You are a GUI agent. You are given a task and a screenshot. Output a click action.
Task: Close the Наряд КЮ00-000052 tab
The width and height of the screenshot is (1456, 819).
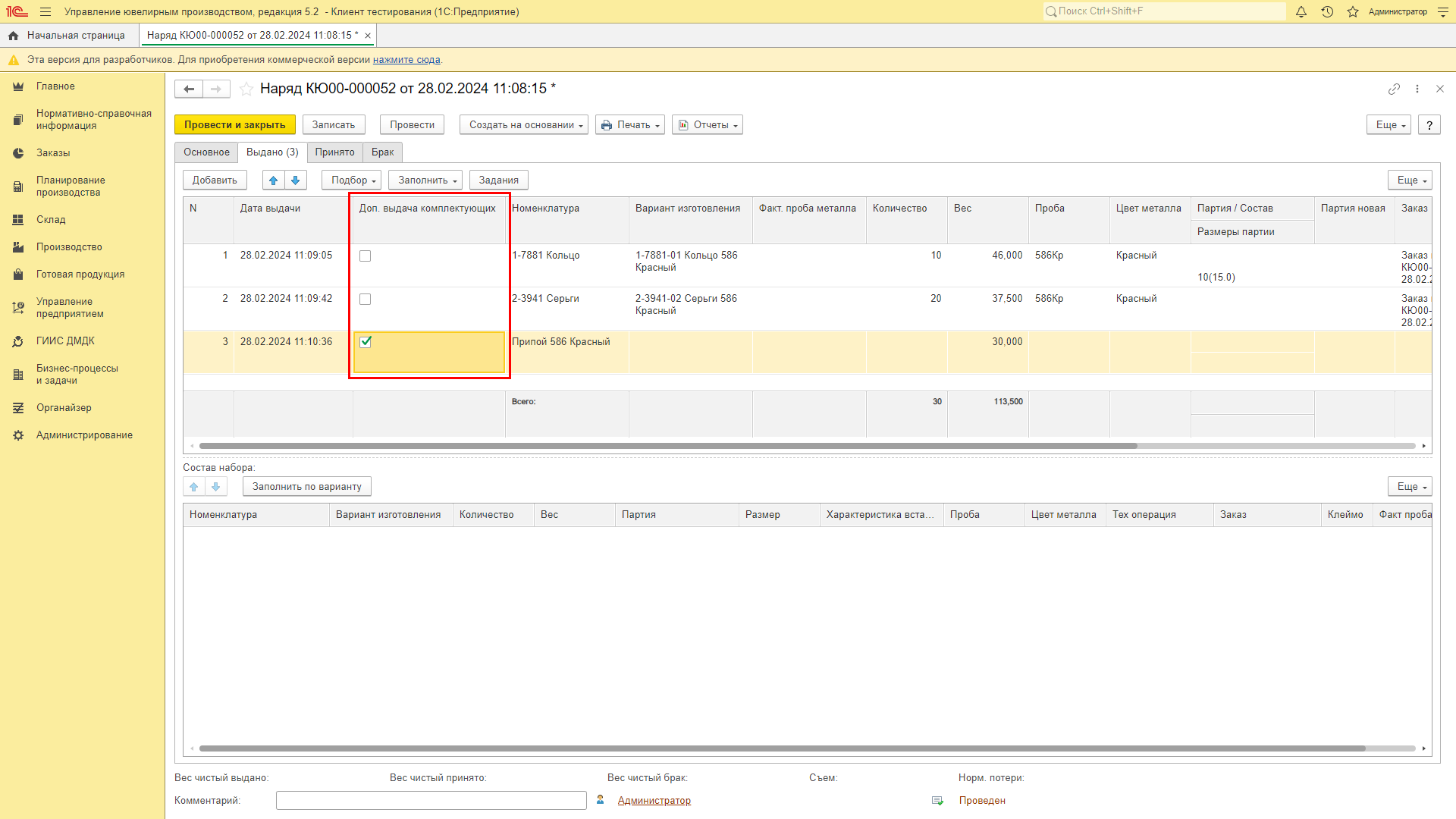pos(368,36)
